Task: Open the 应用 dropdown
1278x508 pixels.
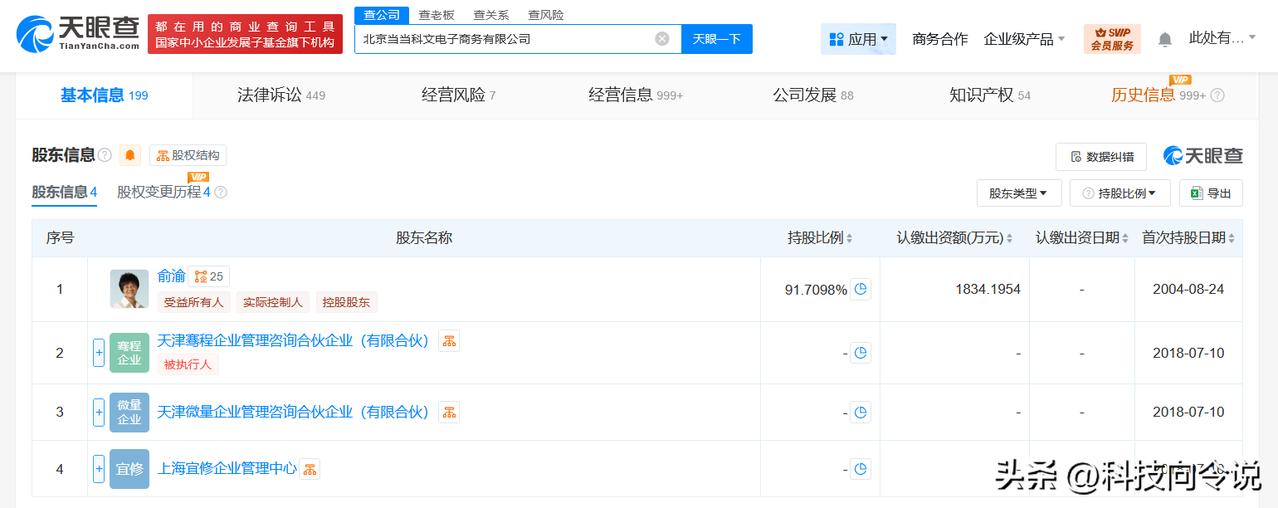Action: point(858,39)
